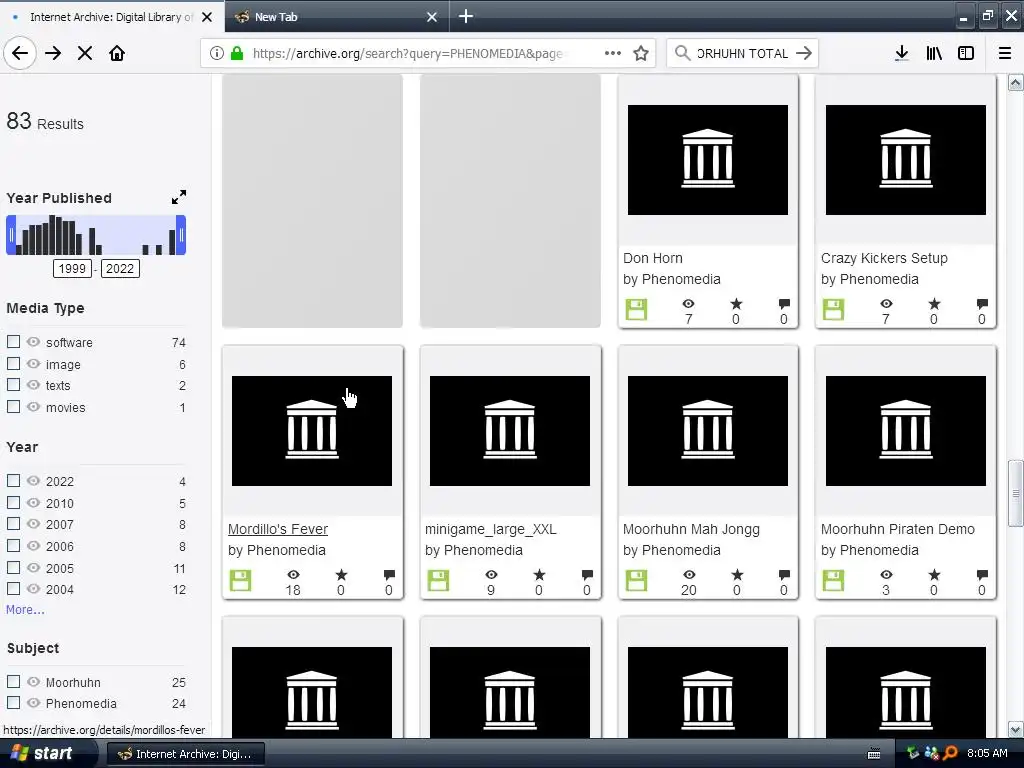Stop loading the page

point(85,53)
